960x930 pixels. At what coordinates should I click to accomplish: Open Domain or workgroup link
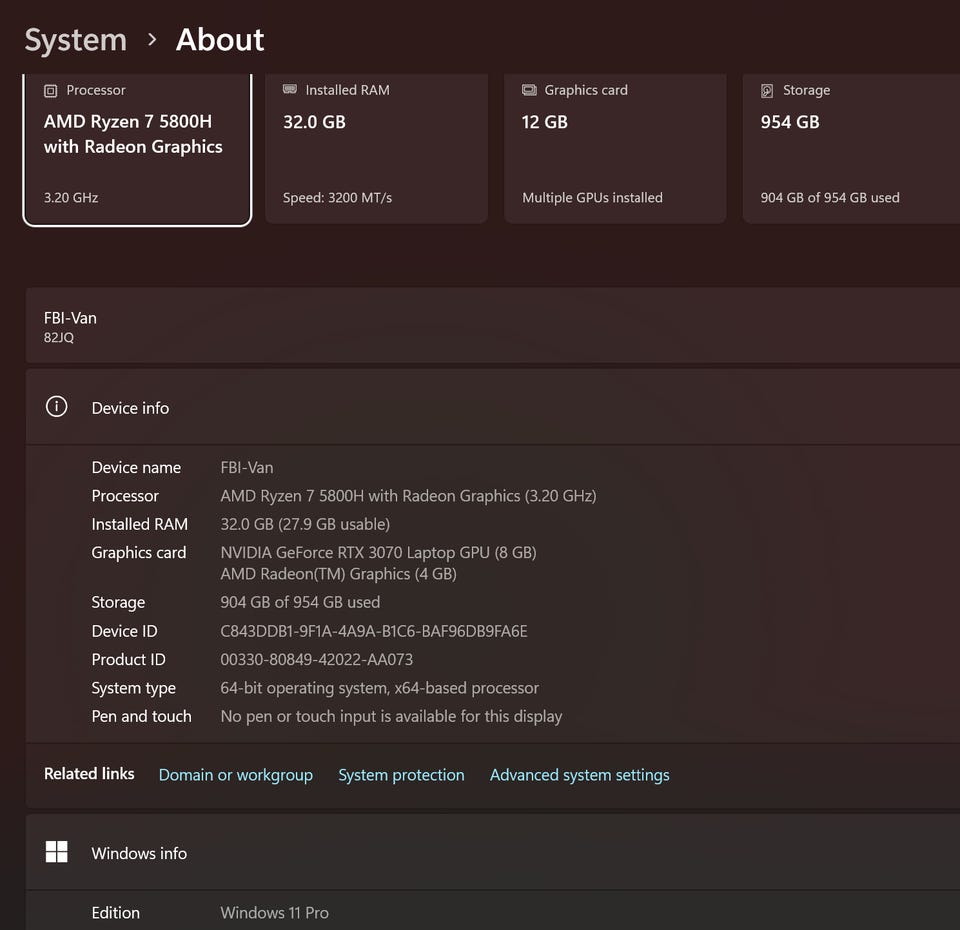pyautogui.click(x=236, y=775)
